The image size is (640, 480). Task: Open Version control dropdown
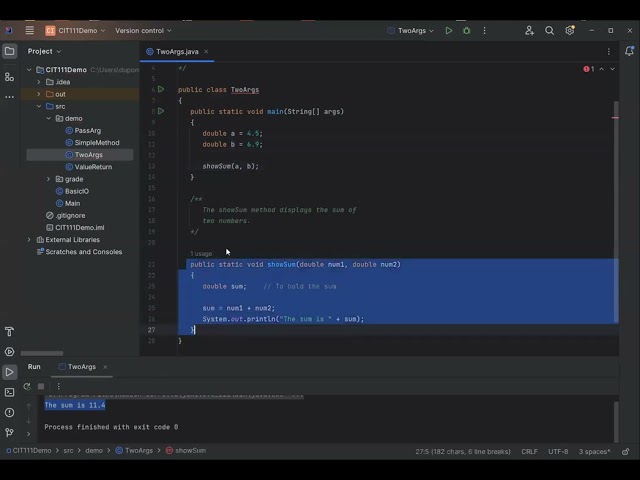click(x=143, y=31)
